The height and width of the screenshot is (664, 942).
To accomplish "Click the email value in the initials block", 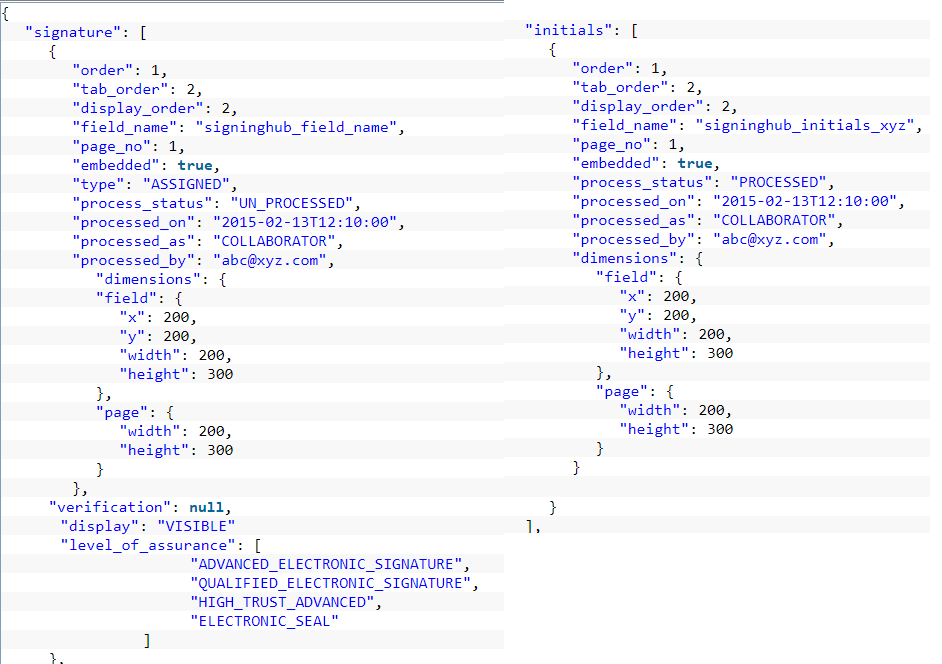I will pos(773,239).
